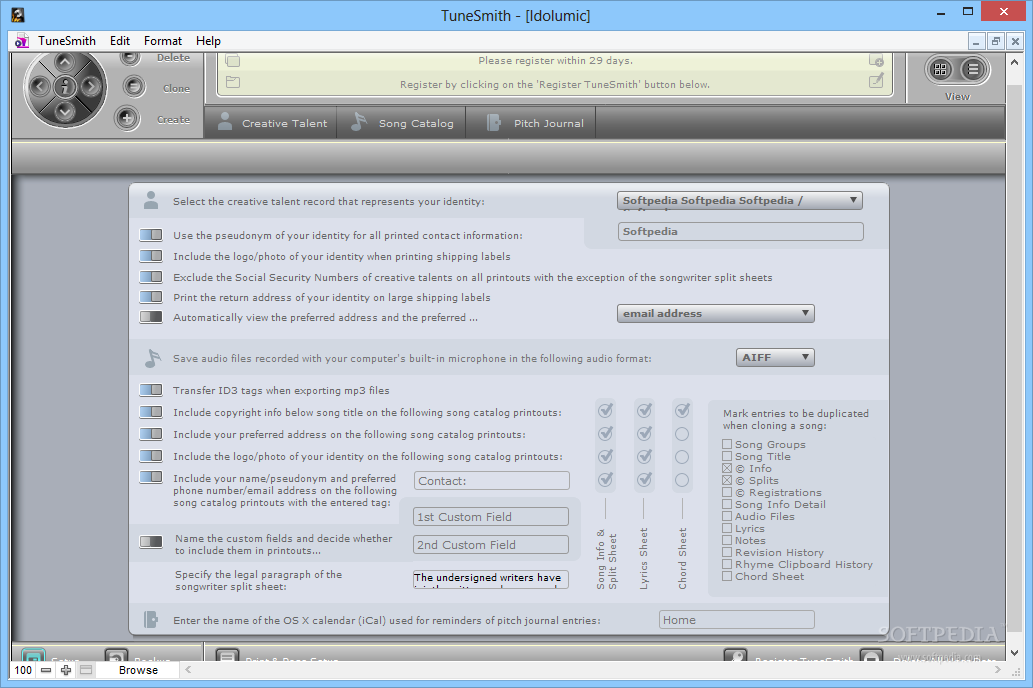Toggle copyright info for Lyrics Sheet column

click(644, 411)
